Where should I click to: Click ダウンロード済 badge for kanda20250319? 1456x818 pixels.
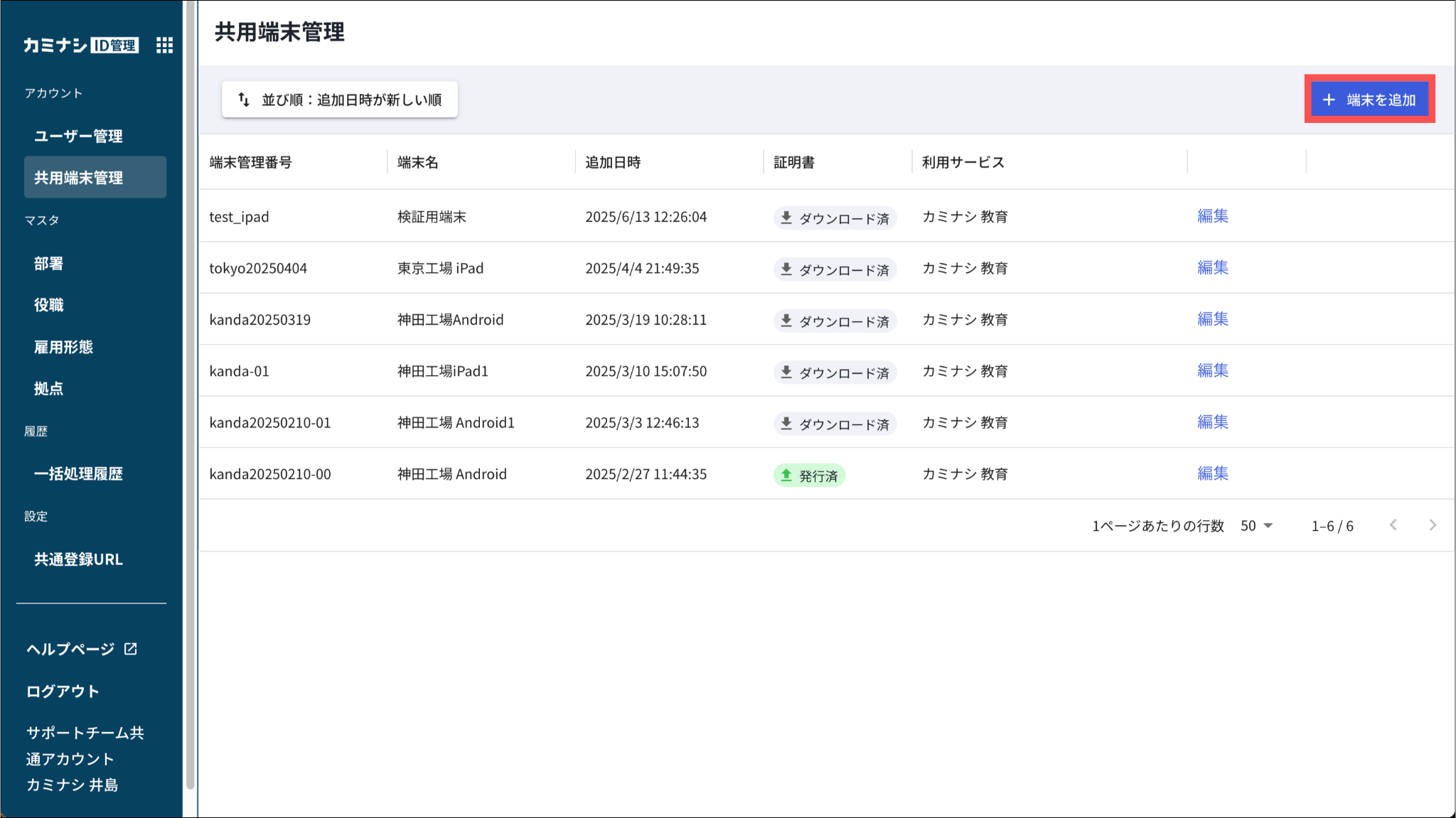(835, 321)
